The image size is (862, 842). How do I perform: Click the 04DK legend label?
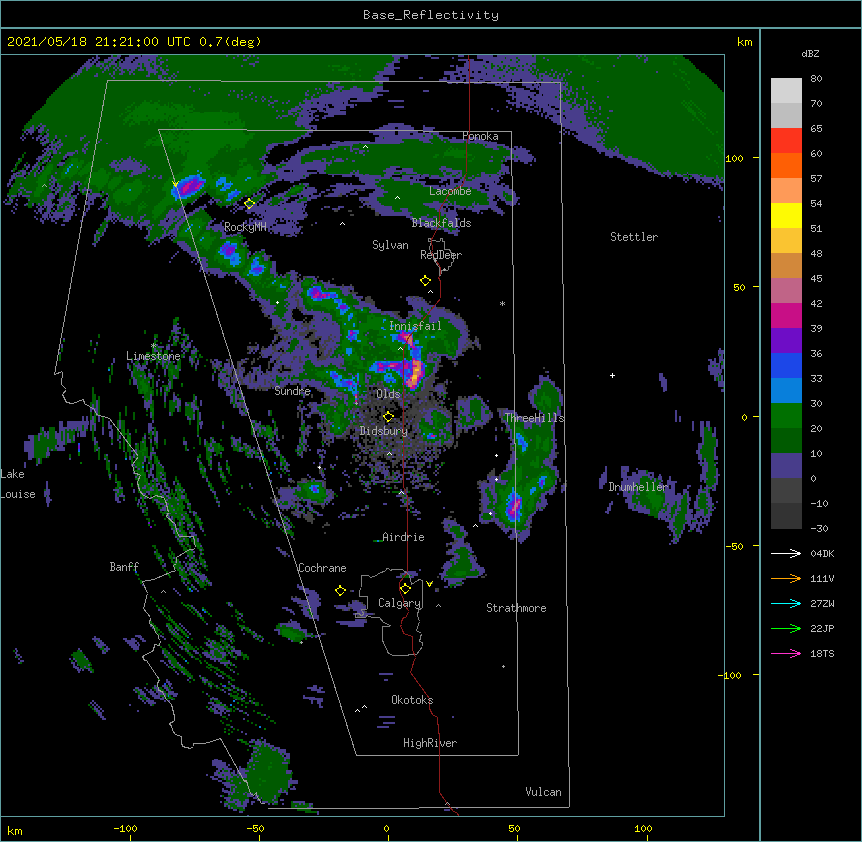[x=822, y=553]
